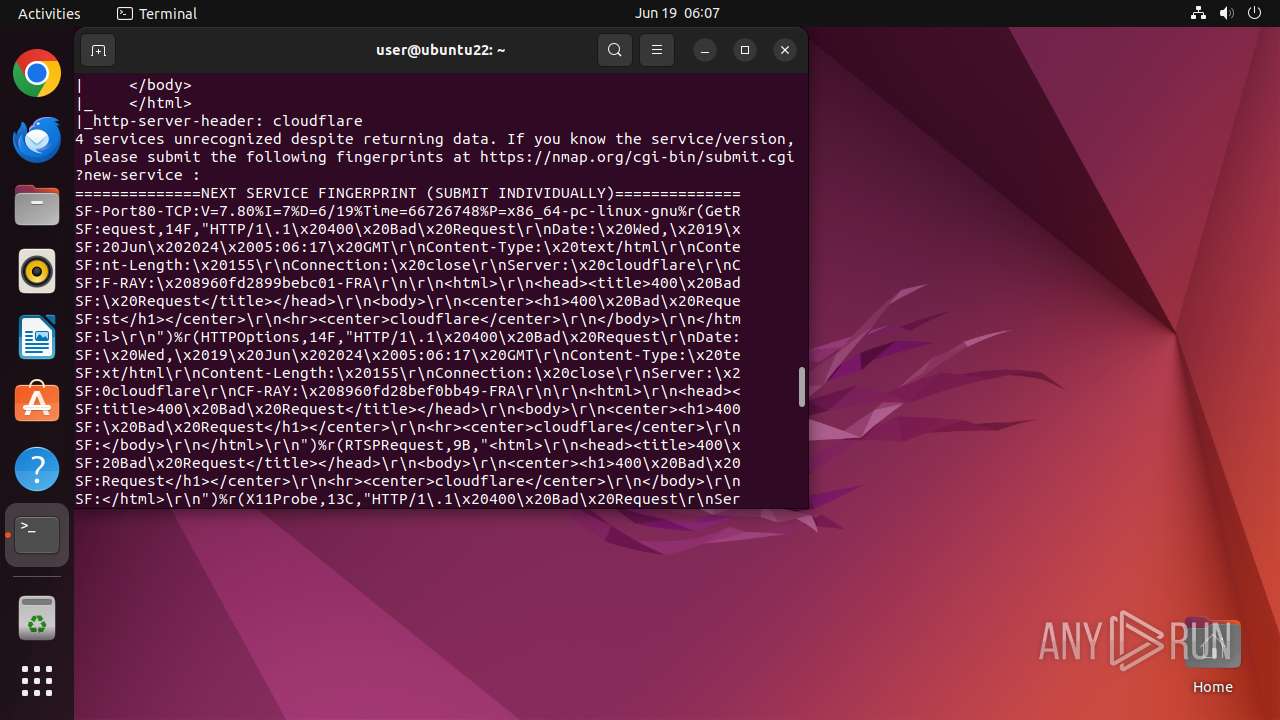Click the line containing 'X11Probe,13C'
Image resolution: width=1280 pixels, height=720 pixels.
pos(408,499)
